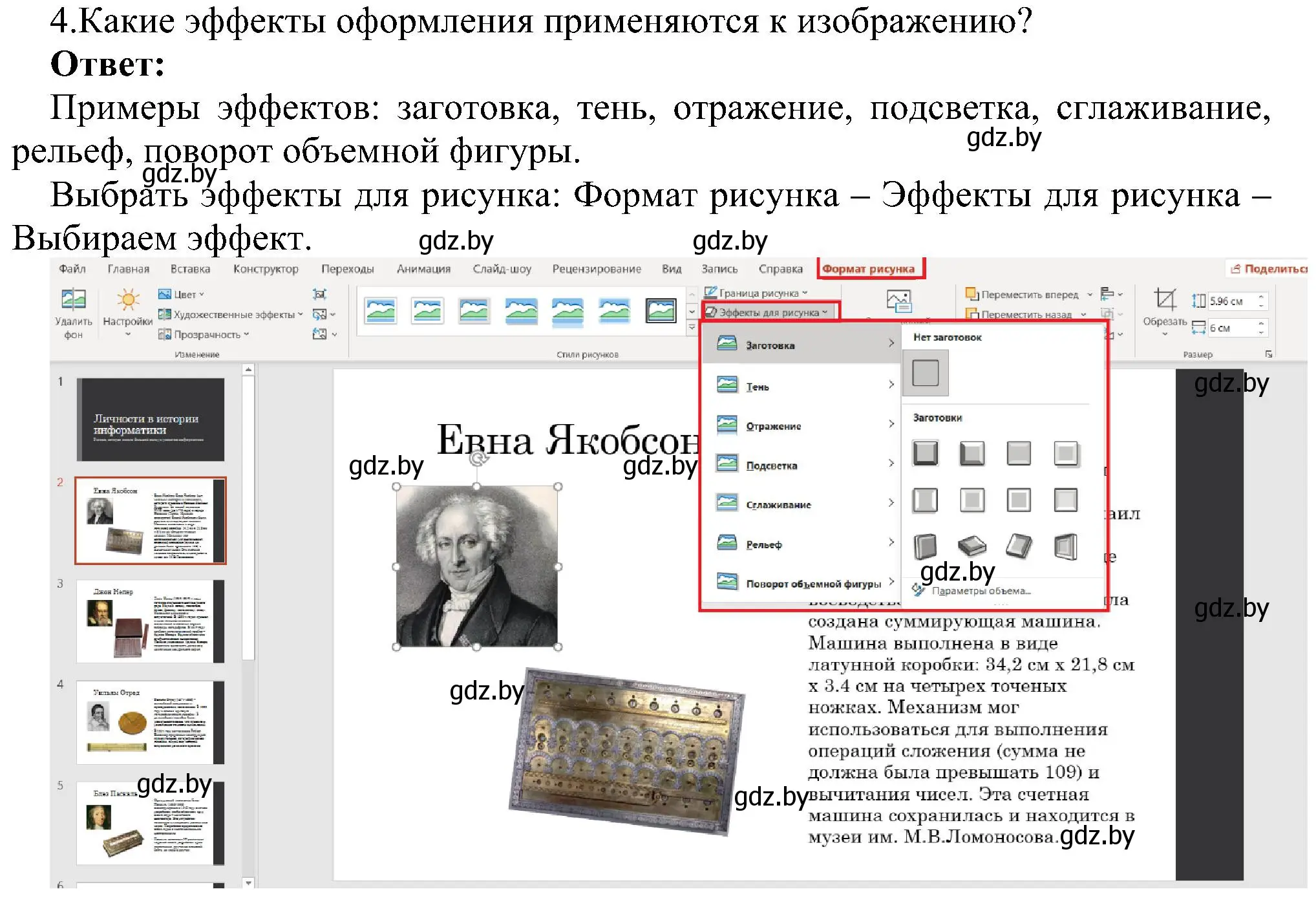1316x898 pixels.
Task: Click the Удалить фон (Remove Background) icon
Action: [x=73, y=300]
